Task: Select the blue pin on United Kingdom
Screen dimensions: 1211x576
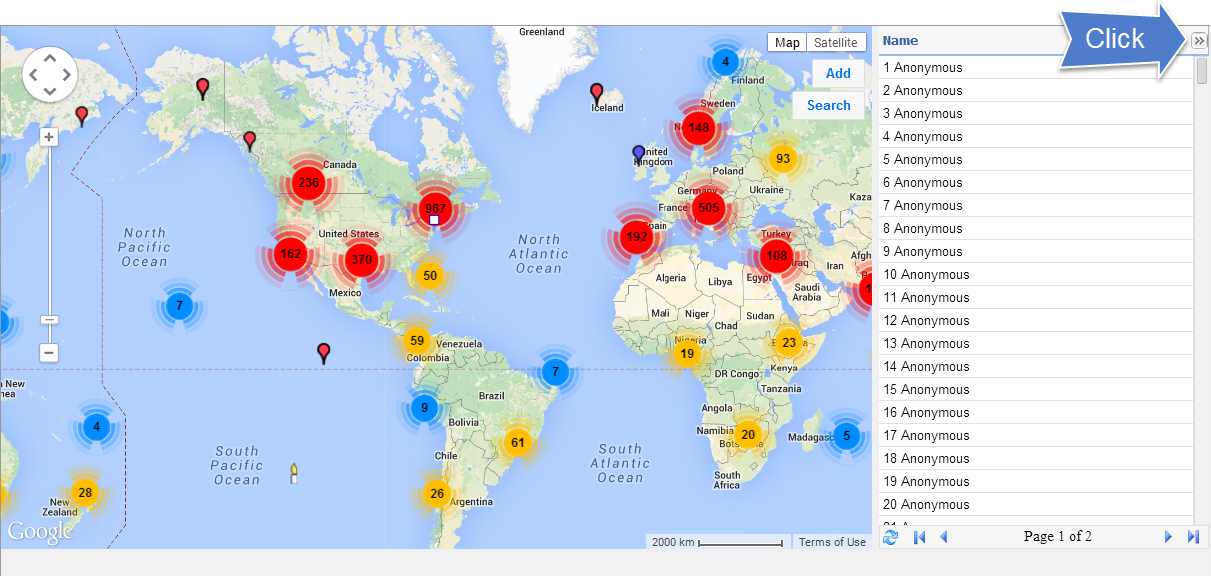Action: 639,155
